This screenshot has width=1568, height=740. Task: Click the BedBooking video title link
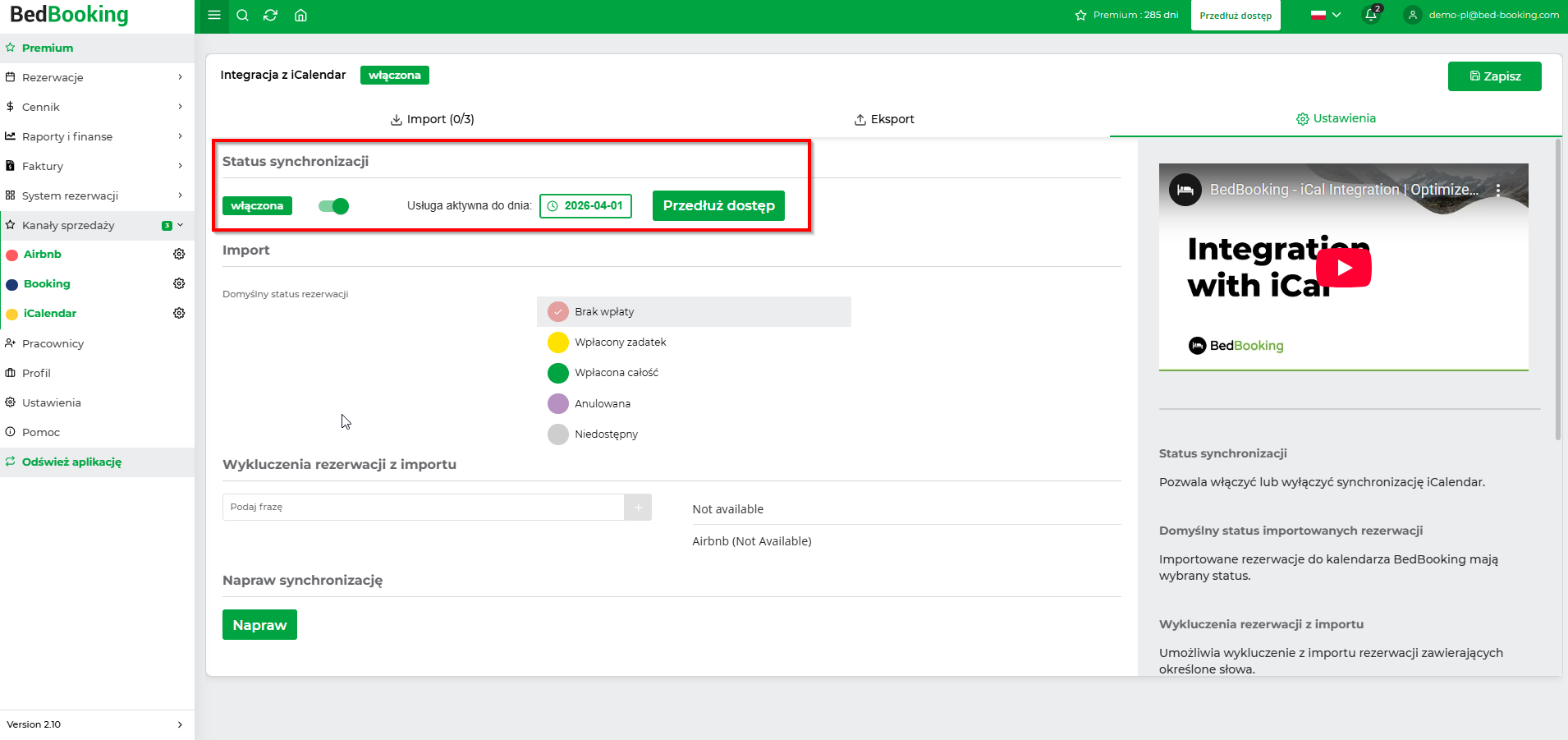(1344, 190)
